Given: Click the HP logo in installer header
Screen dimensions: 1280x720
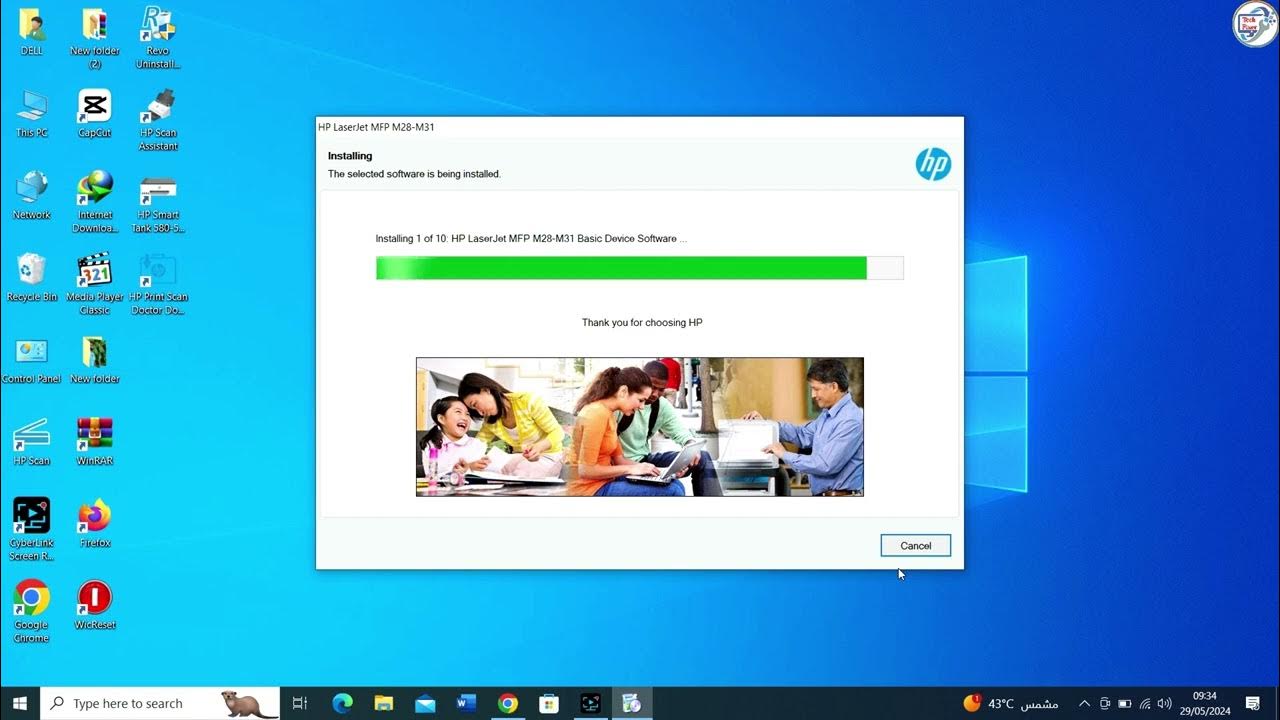Looking at the screenshot, I should pos(933,164).
